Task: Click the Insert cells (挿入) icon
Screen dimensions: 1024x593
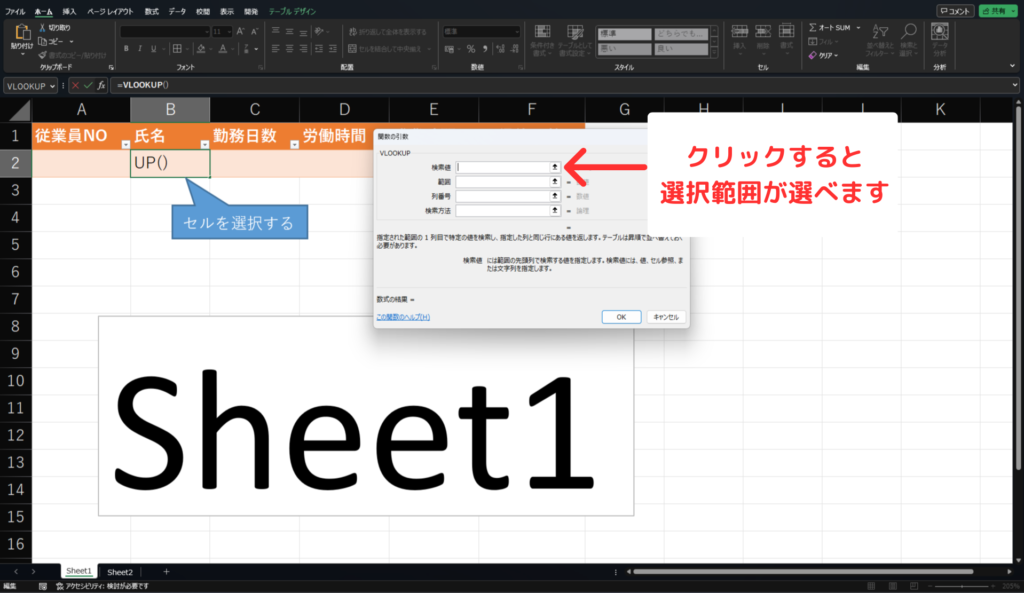Action: tap(739, 32)
